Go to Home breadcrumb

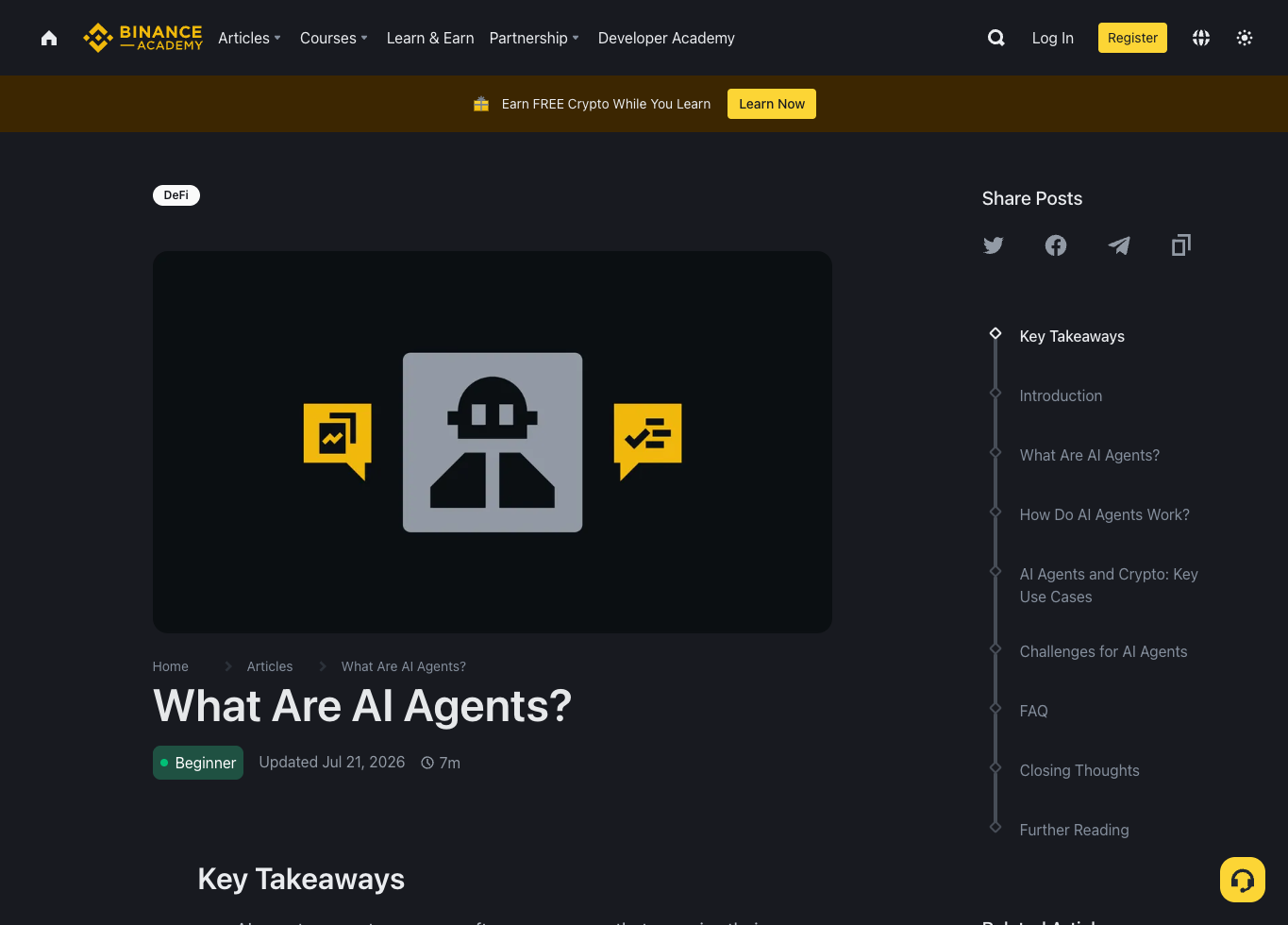pos(171,666)
